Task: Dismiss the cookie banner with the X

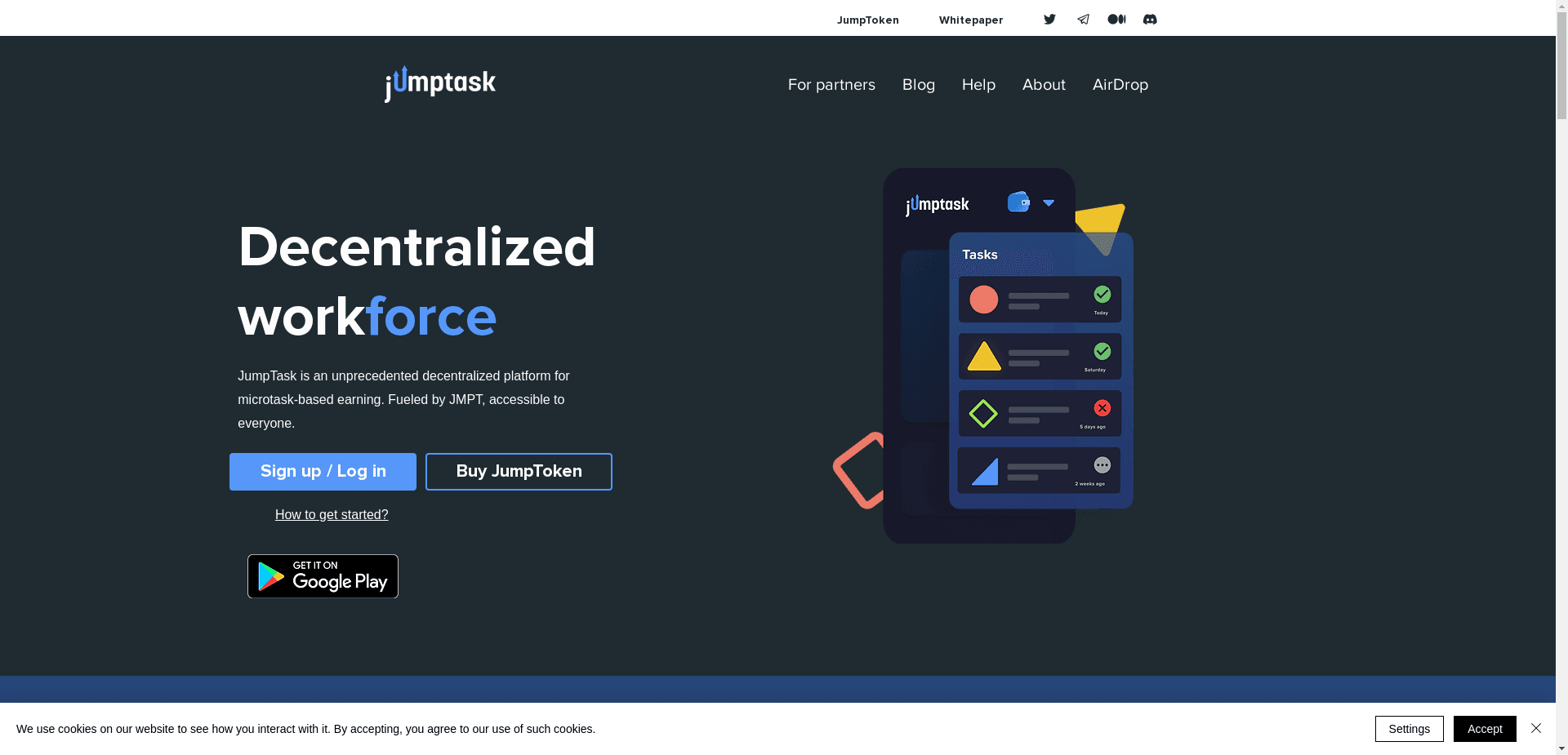Action: 1535,728
